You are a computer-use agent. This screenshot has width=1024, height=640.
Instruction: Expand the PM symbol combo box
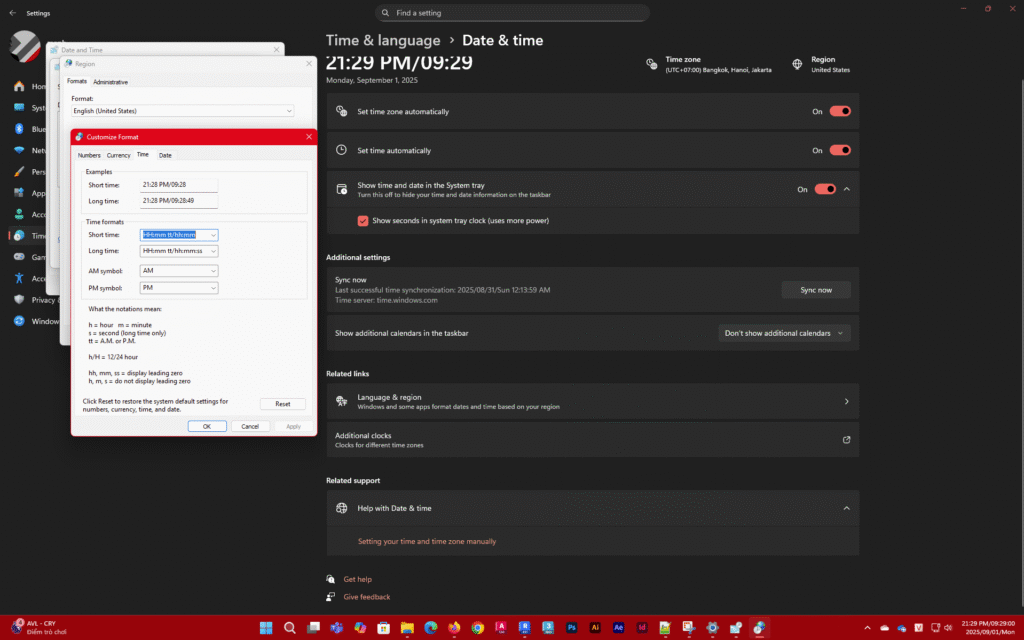click(x=213, y=288)
